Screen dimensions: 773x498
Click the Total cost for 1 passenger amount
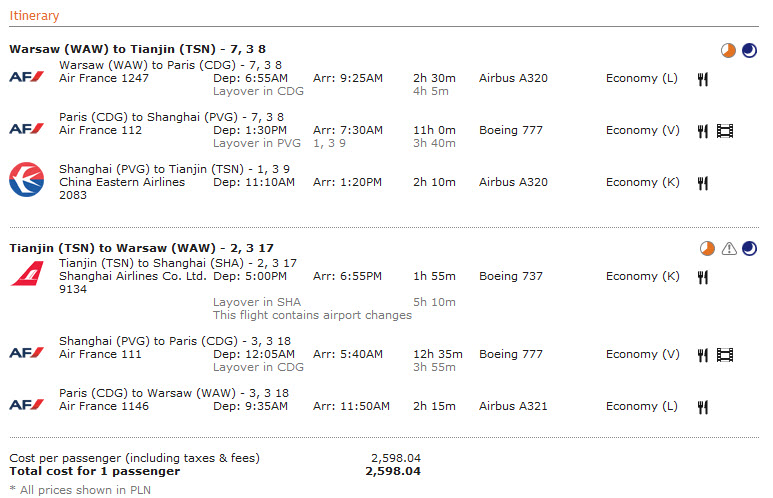click(393, 471)
